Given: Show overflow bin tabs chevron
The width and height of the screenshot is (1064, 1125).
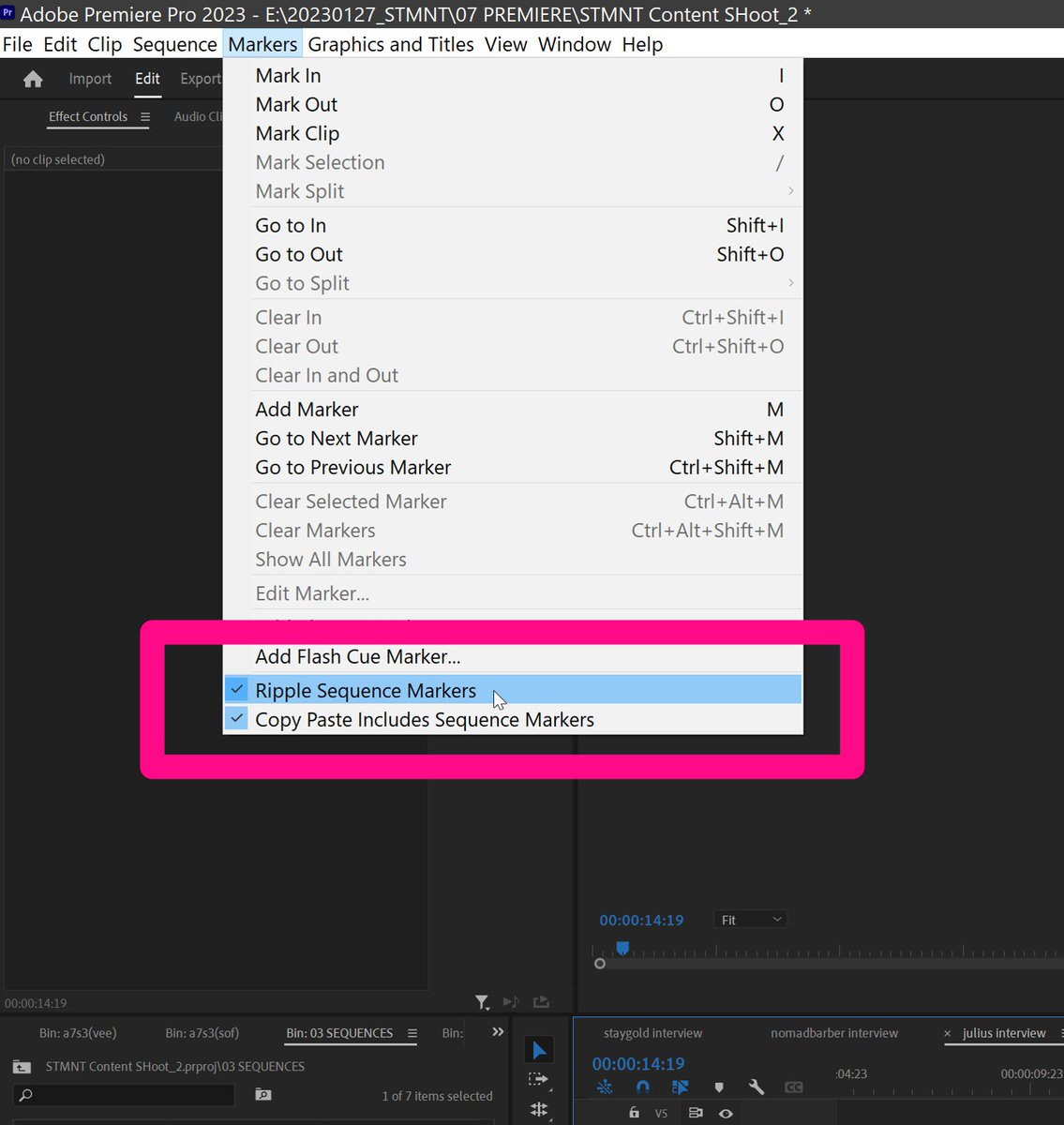Looking at the screenshot, I should click(x=498, y=1032).
